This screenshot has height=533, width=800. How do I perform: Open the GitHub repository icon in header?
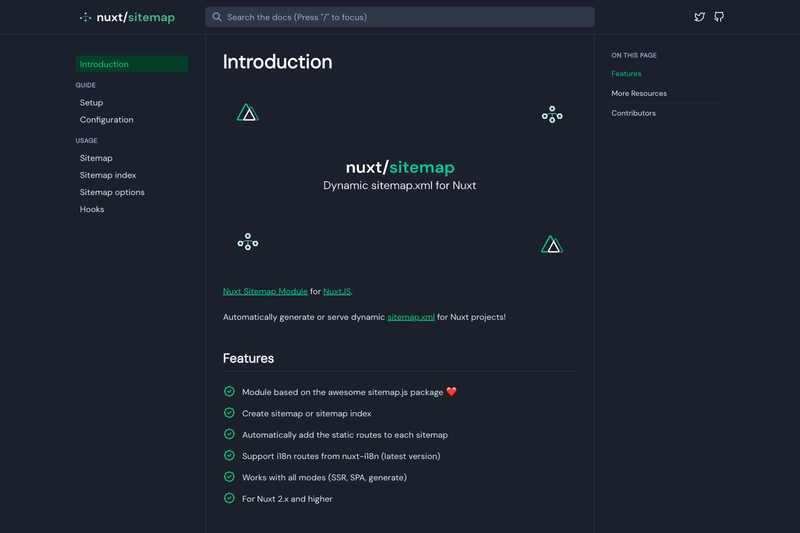click(719, 17)
